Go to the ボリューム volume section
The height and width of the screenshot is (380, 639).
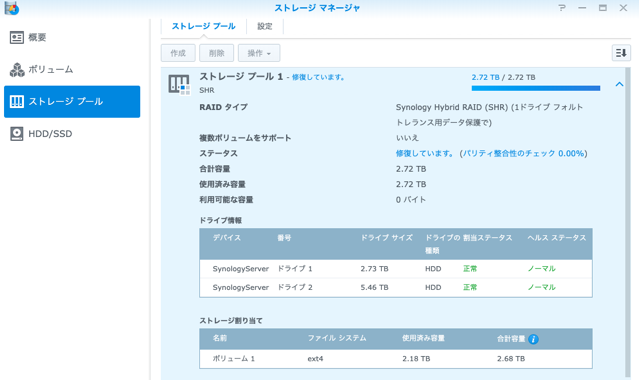pyautogui.click(x=72, y=69)
